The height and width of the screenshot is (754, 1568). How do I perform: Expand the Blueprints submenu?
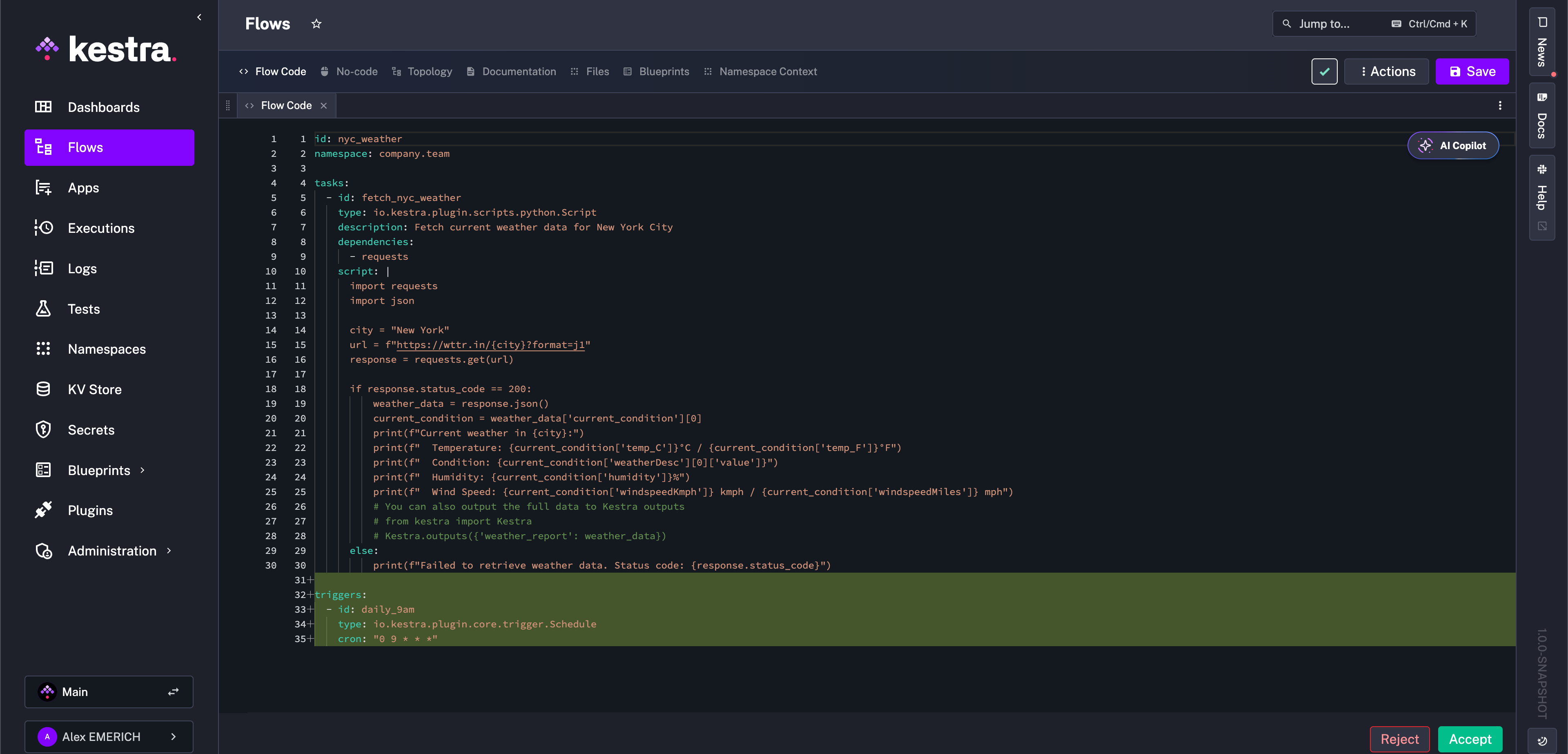(x=143, y=470)
